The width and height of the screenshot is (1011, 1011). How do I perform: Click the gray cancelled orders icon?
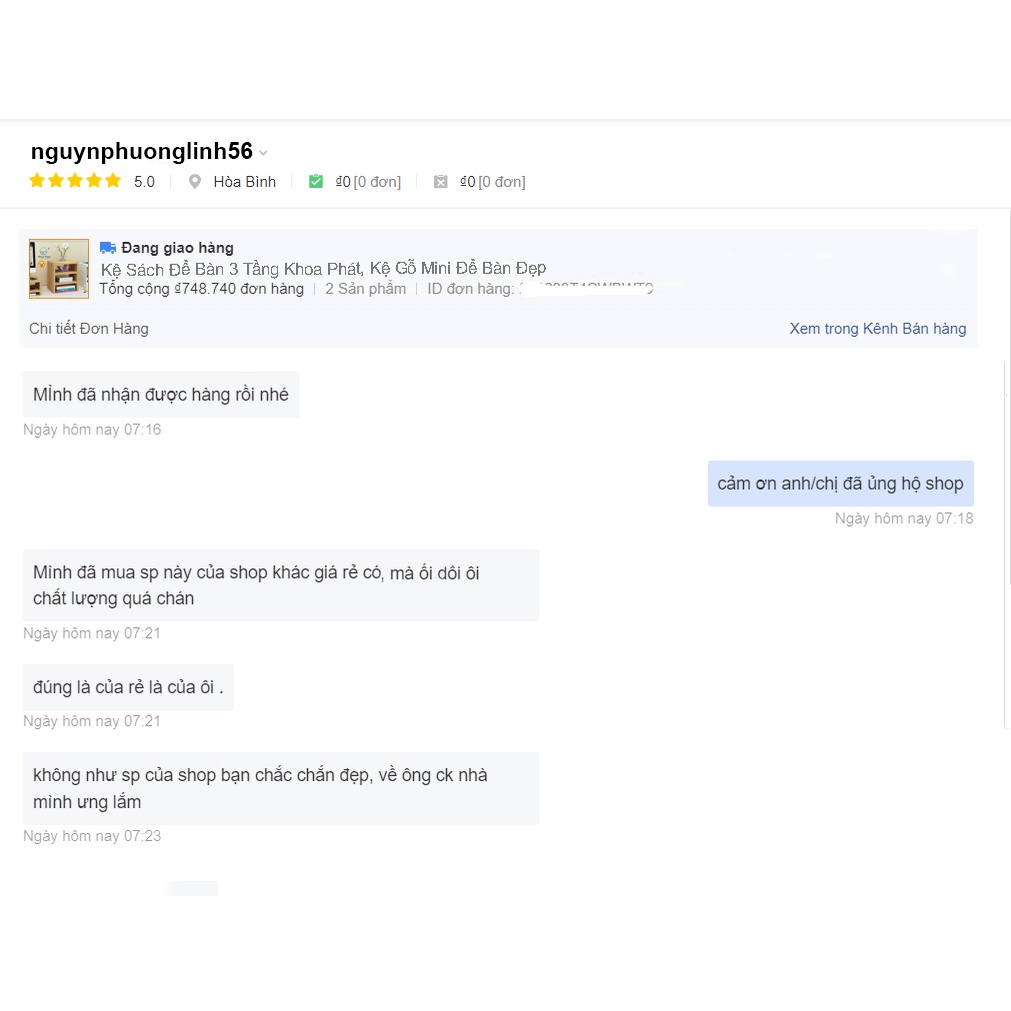pos(440,182)
